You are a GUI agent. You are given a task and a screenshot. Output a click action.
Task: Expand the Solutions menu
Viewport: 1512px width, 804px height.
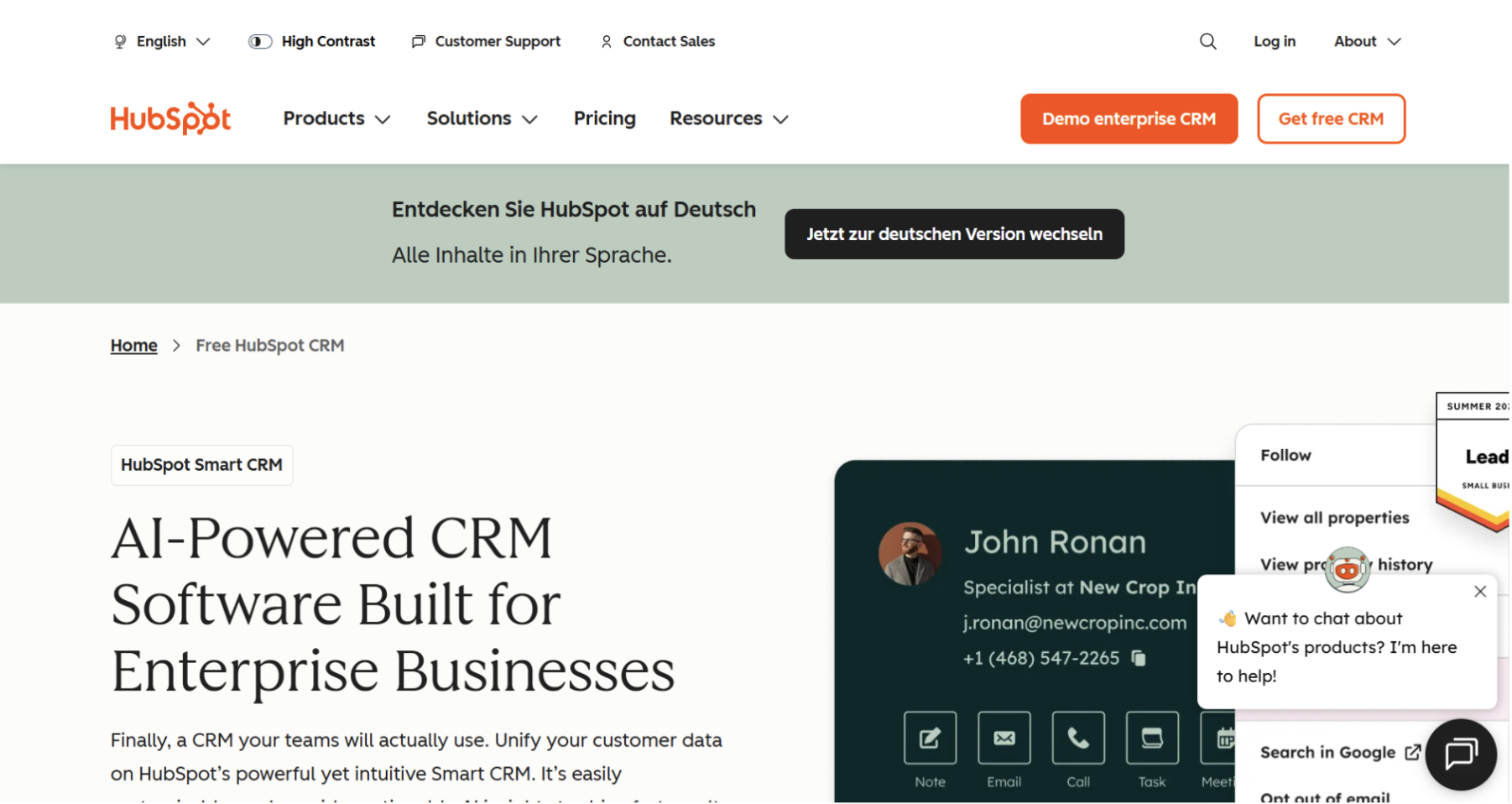(482, 118)
